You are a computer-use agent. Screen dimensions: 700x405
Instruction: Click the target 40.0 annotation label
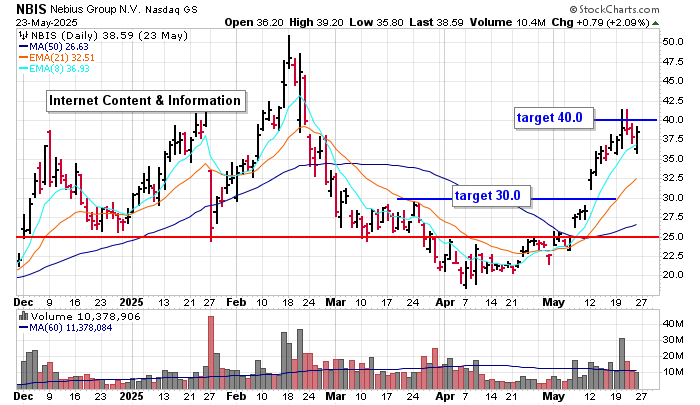pos(554,118)
